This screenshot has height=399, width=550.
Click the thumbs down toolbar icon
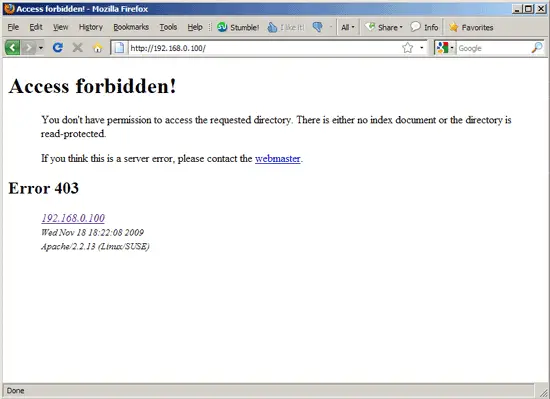click(317, 27)
